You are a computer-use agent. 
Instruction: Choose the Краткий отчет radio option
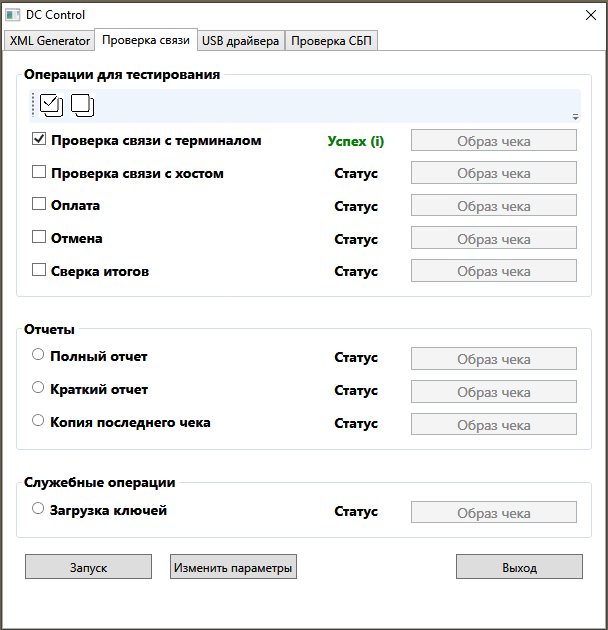(x=38, y=388)
